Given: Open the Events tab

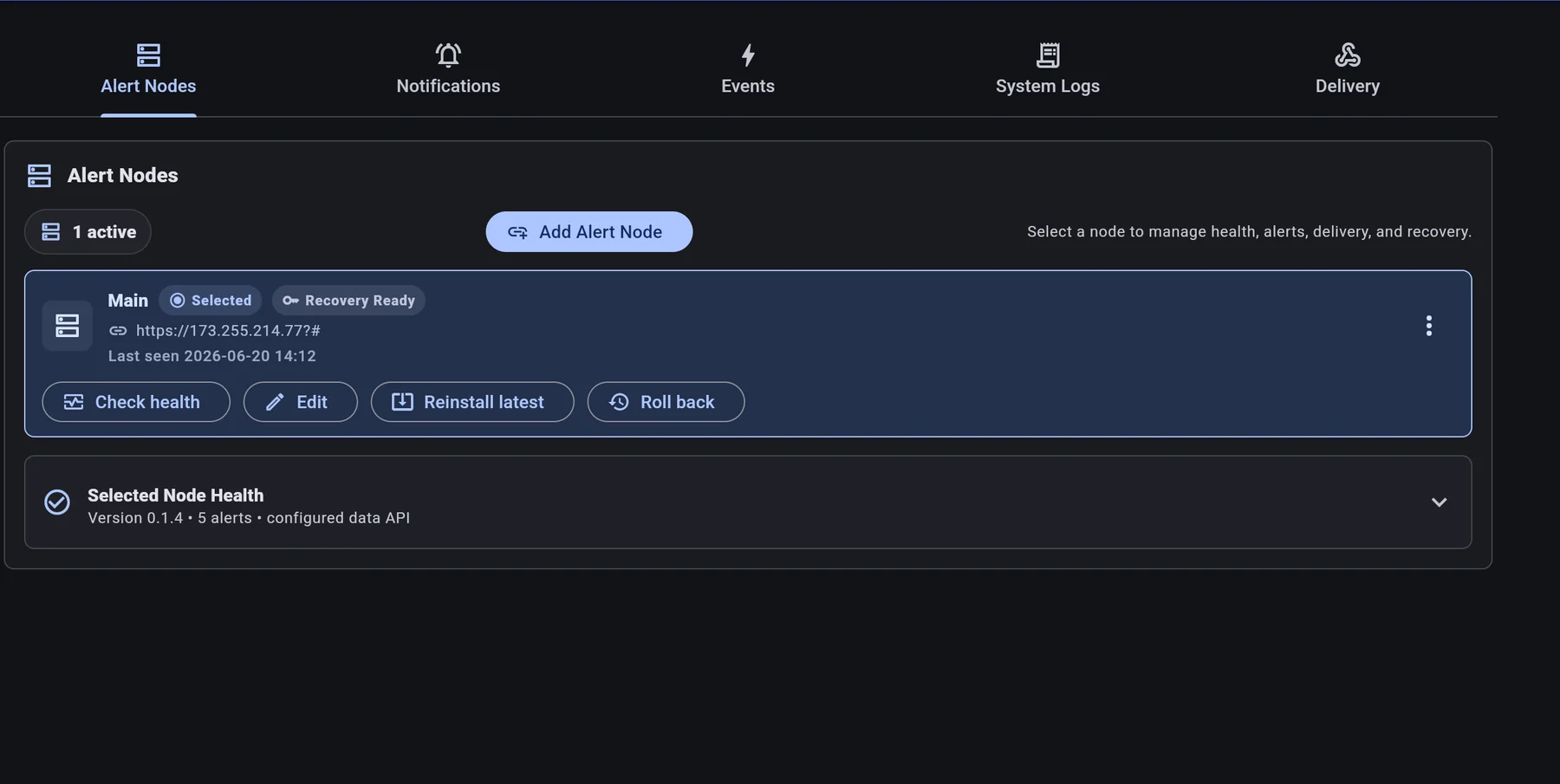Looking at the screenshot, I should click(x=748, y=70).
